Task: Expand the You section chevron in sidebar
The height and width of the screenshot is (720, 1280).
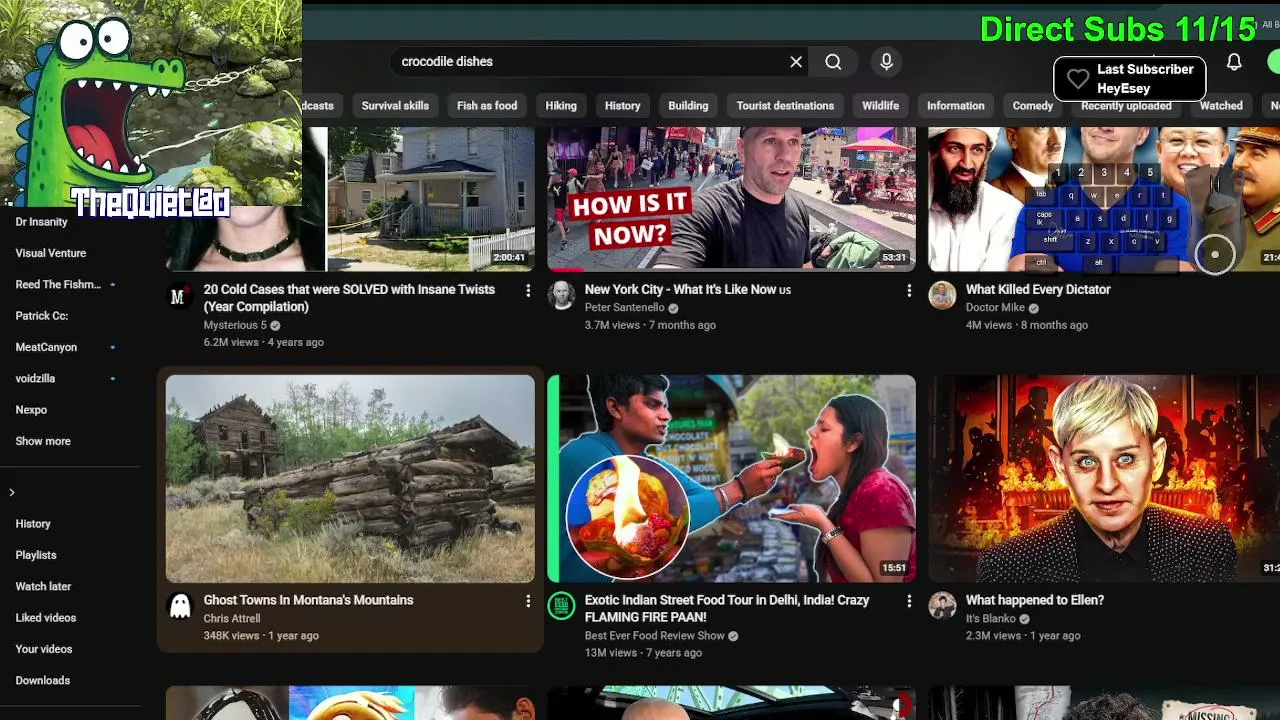Action: click(x=12, y=492)
